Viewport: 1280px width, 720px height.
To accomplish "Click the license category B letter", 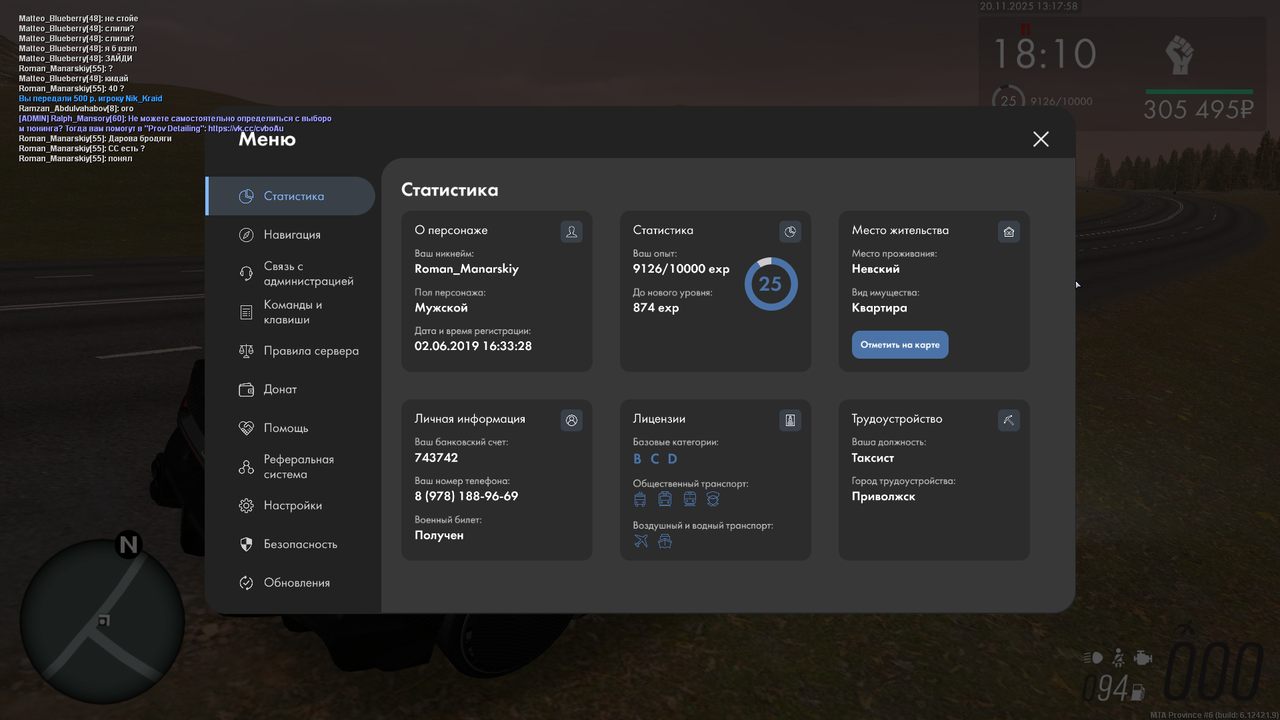I will click(x=638, y=459).
